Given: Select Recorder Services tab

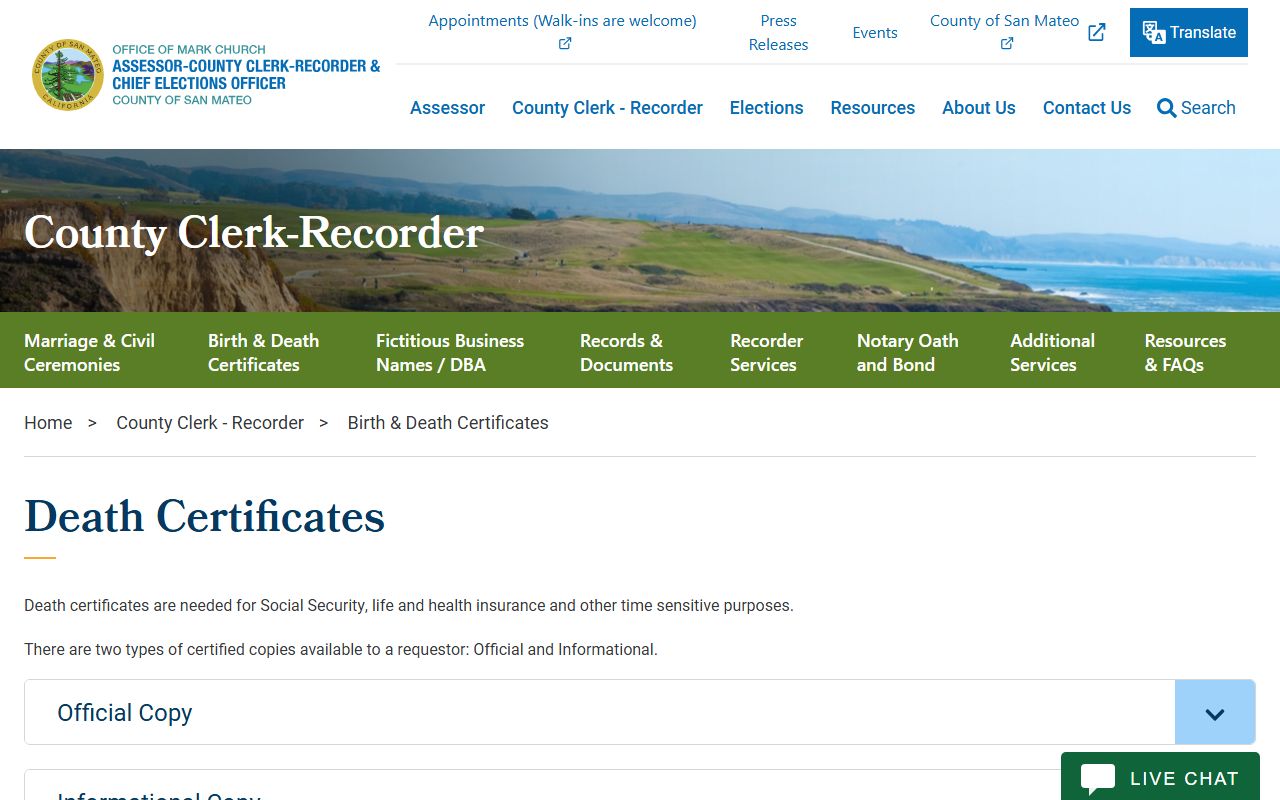Looking at the screenshot, I should (766, 352).
